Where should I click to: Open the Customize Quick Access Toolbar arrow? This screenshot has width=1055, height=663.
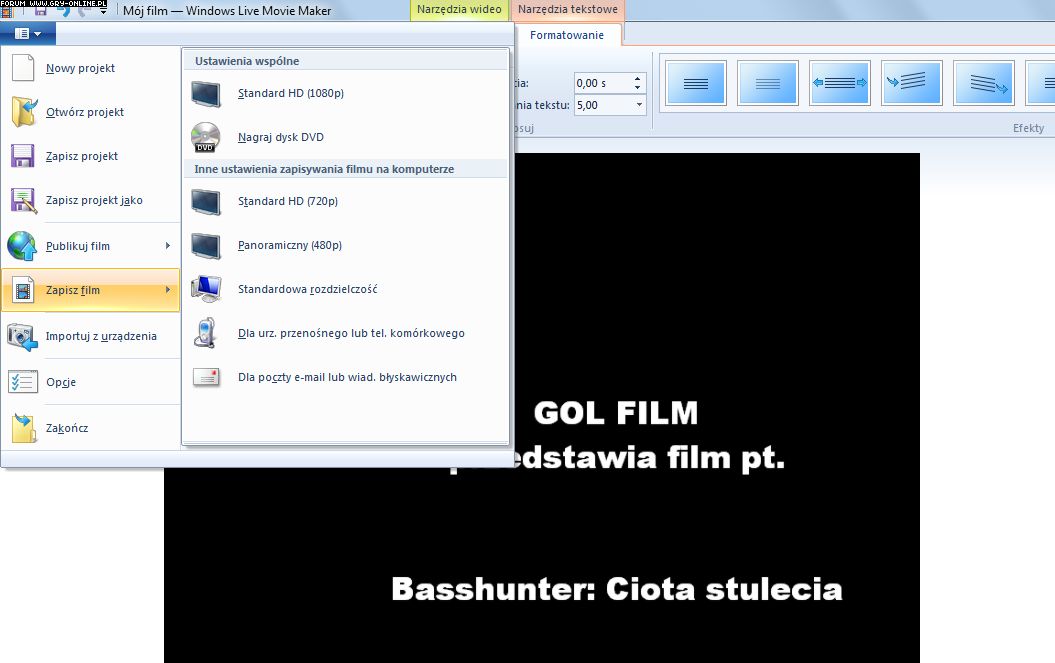tap(103, 11)
